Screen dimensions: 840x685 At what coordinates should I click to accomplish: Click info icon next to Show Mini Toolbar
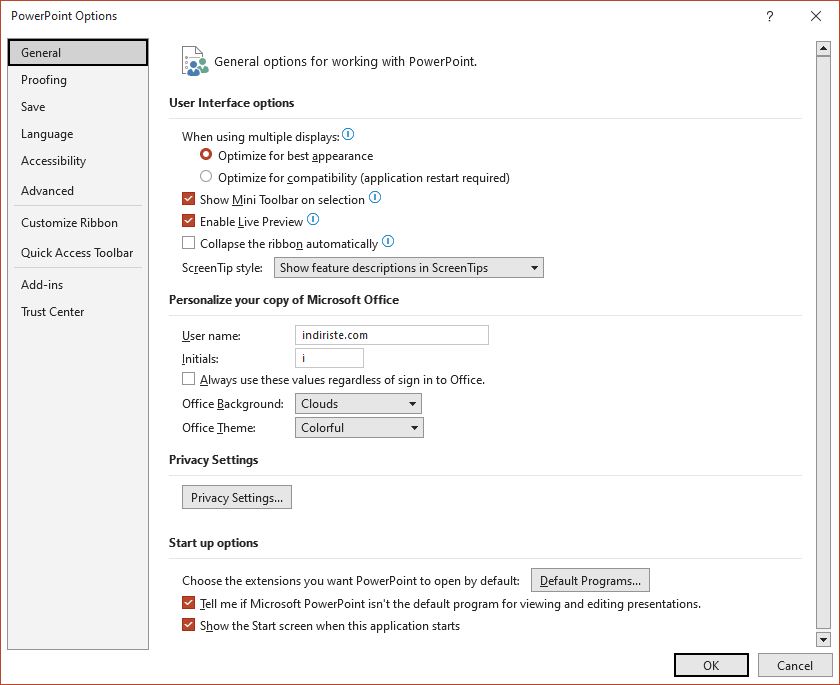point(375,198)
